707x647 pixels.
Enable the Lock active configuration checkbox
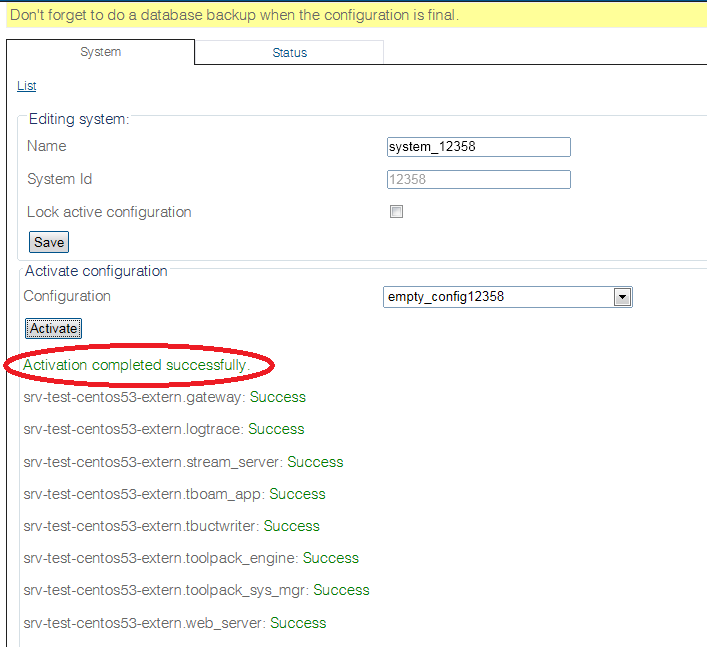(396, 212)
